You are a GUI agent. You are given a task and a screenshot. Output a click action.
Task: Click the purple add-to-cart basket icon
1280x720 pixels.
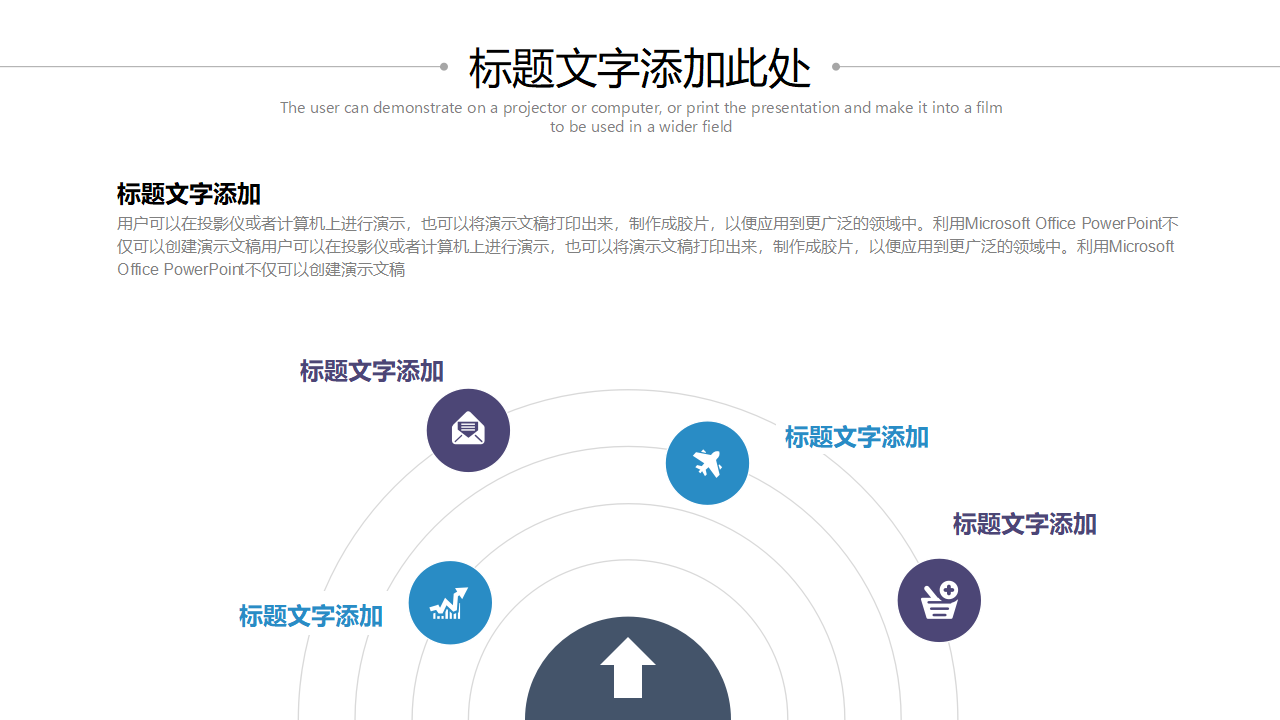coord(939,600)
